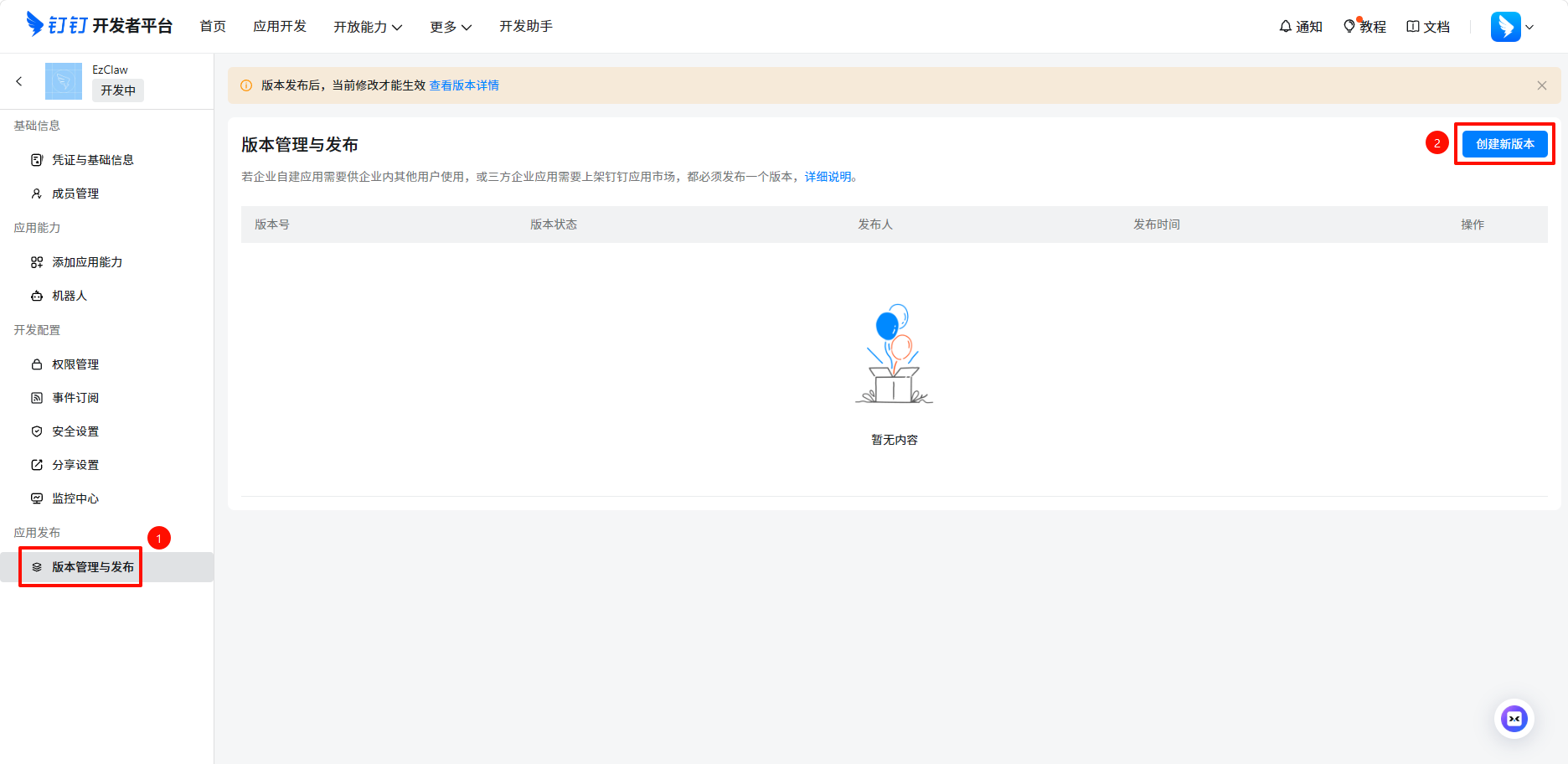Go to the 应用开发 menu item
The height and width of the screenshot is (764, 1568).
[280, 27]
